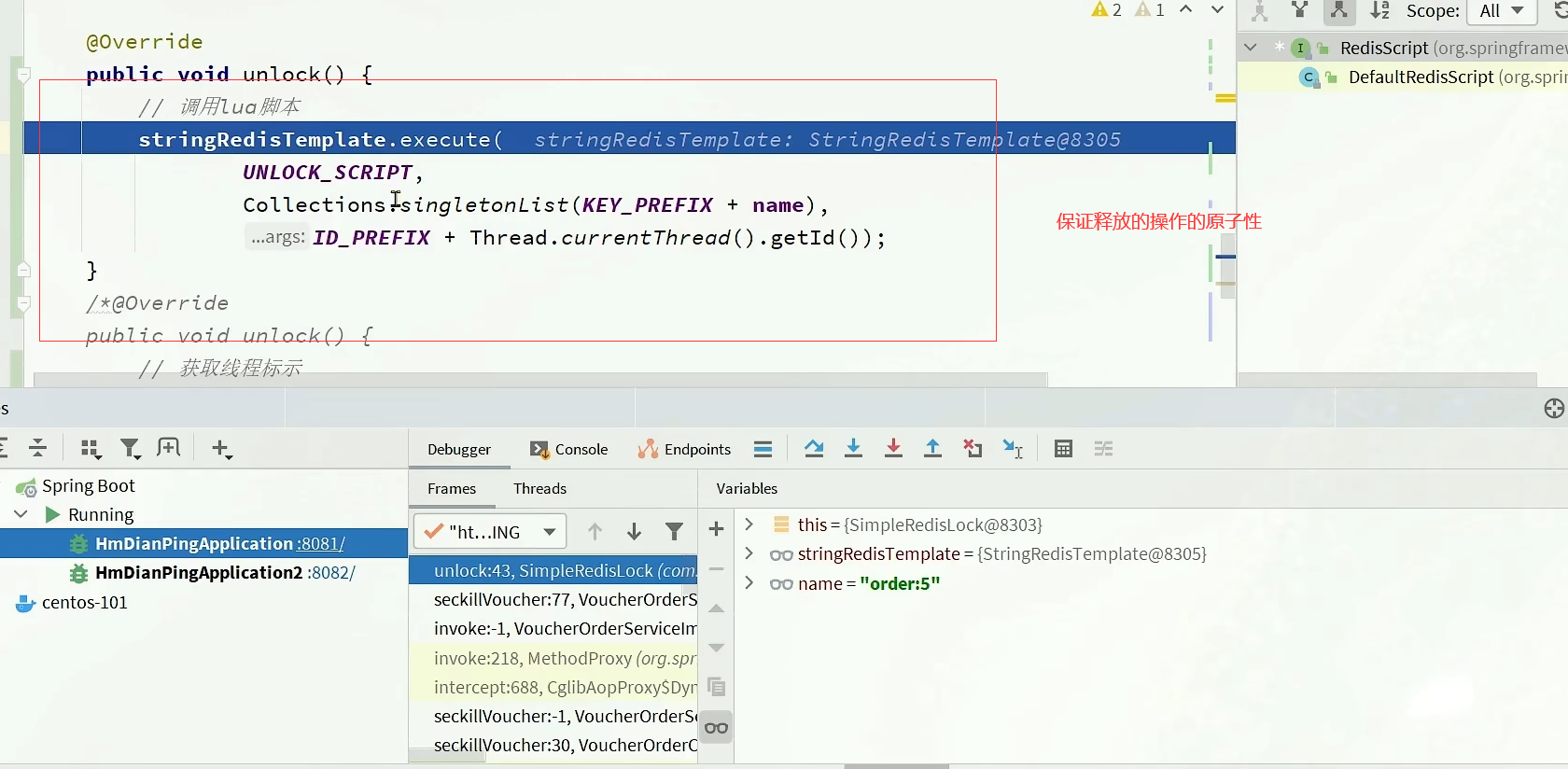Image resolution: width=1568 pixels, height=769 pixels.
Task: Add a new watch with plus icon
Action: click(717, 529)
